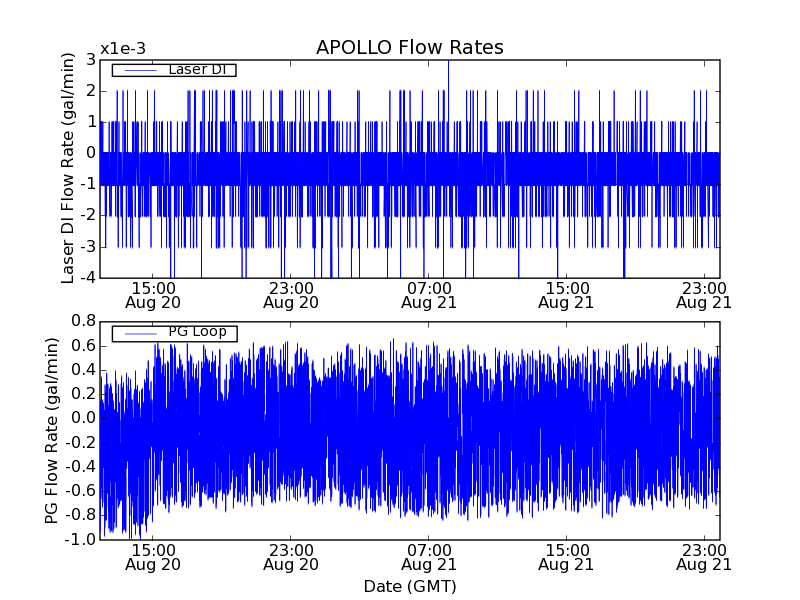Select the "Date (GMT)" x-axis label

(409, 586)
